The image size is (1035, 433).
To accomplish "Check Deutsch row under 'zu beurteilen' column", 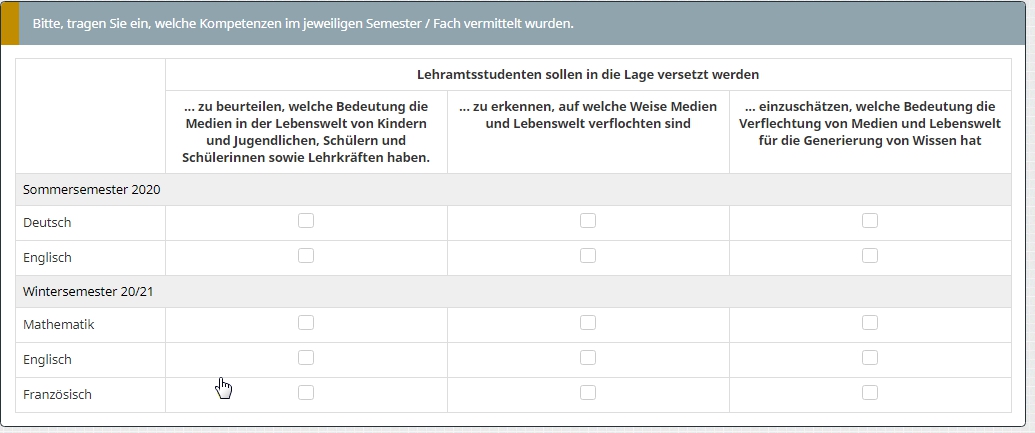I will click(306, 221).
